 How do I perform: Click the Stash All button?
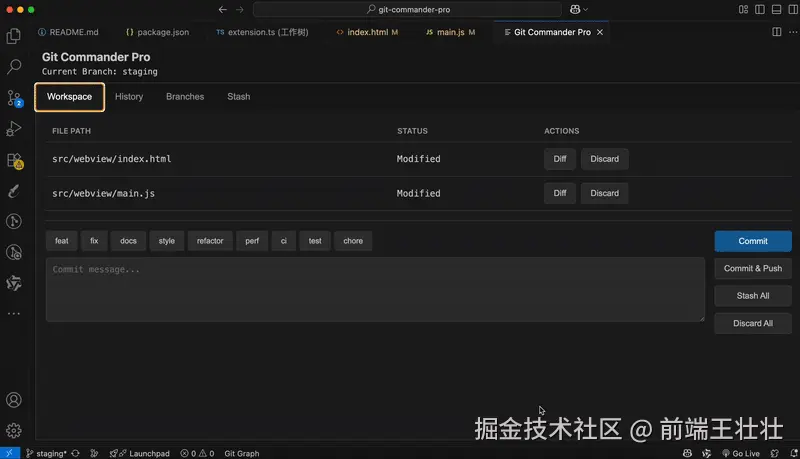pos(753,296)
